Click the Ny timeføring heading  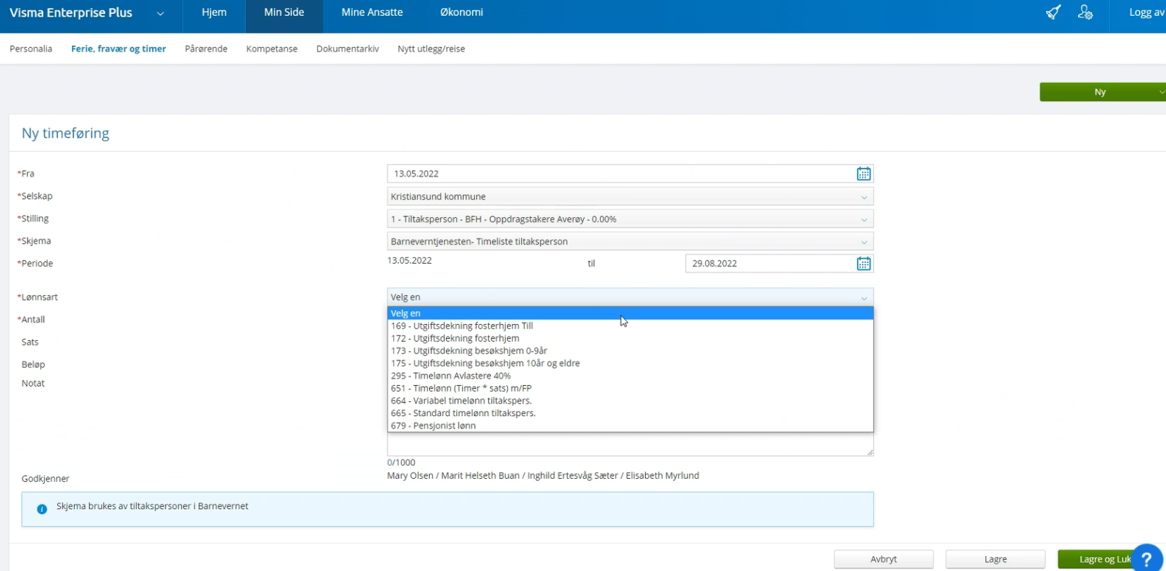tap(65, 134)
